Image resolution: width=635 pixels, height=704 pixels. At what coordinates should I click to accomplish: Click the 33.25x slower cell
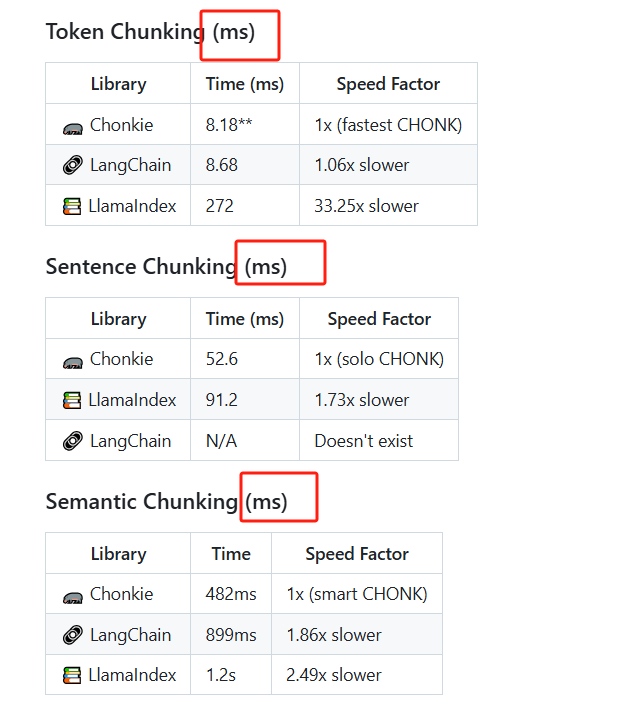388,205
